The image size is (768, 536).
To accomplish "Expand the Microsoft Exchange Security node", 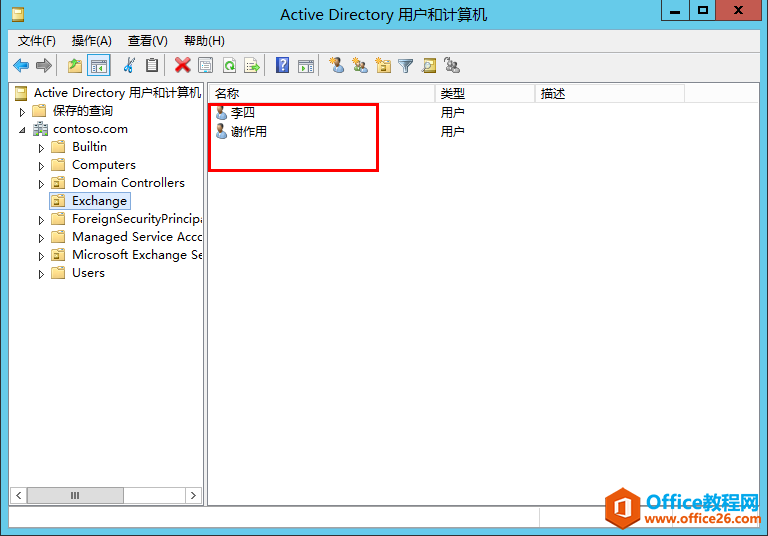I will pyautogui.click(x=41, y=256).
